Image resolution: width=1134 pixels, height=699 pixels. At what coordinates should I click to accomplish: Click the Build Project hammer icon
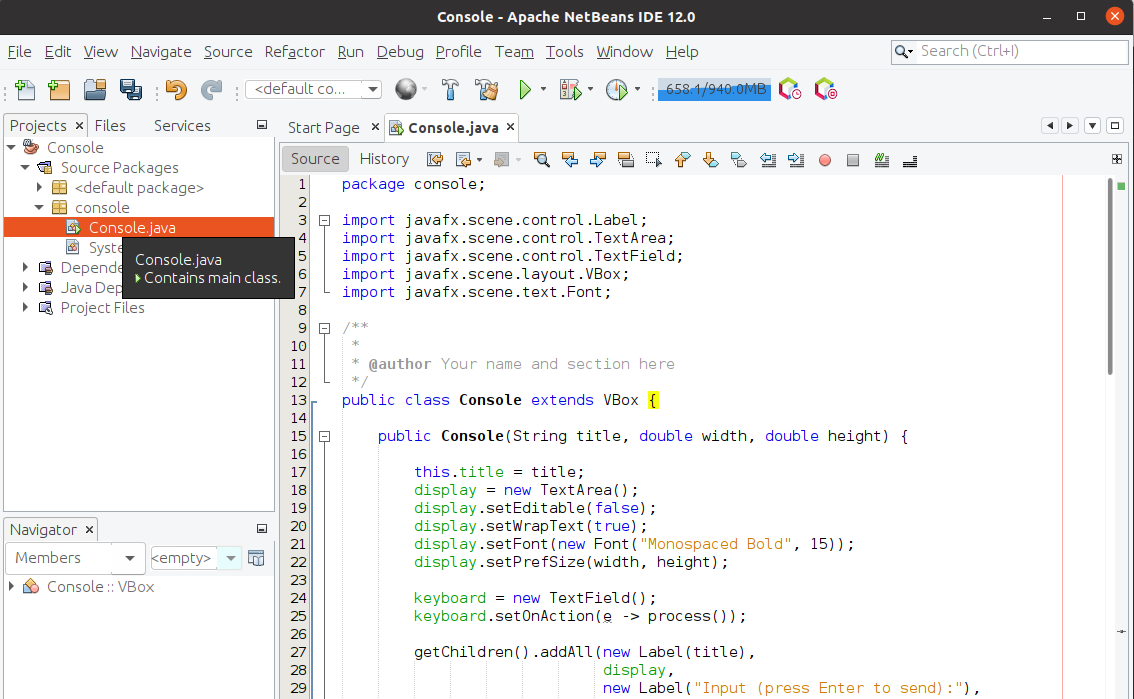[x=450, y=90]
